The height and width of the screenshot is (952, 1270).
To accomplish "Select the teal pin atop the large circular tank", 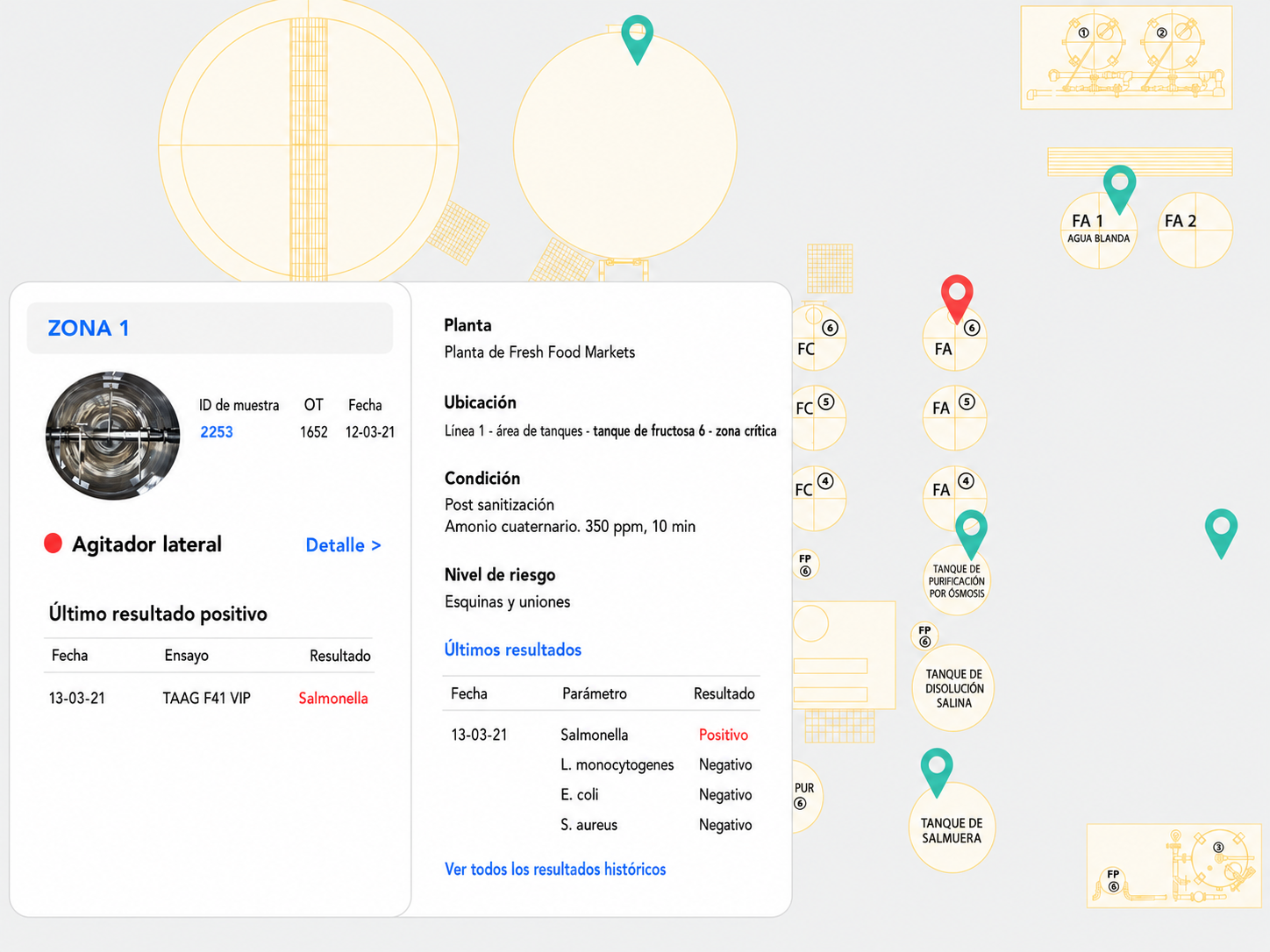I will click(638, 39).
